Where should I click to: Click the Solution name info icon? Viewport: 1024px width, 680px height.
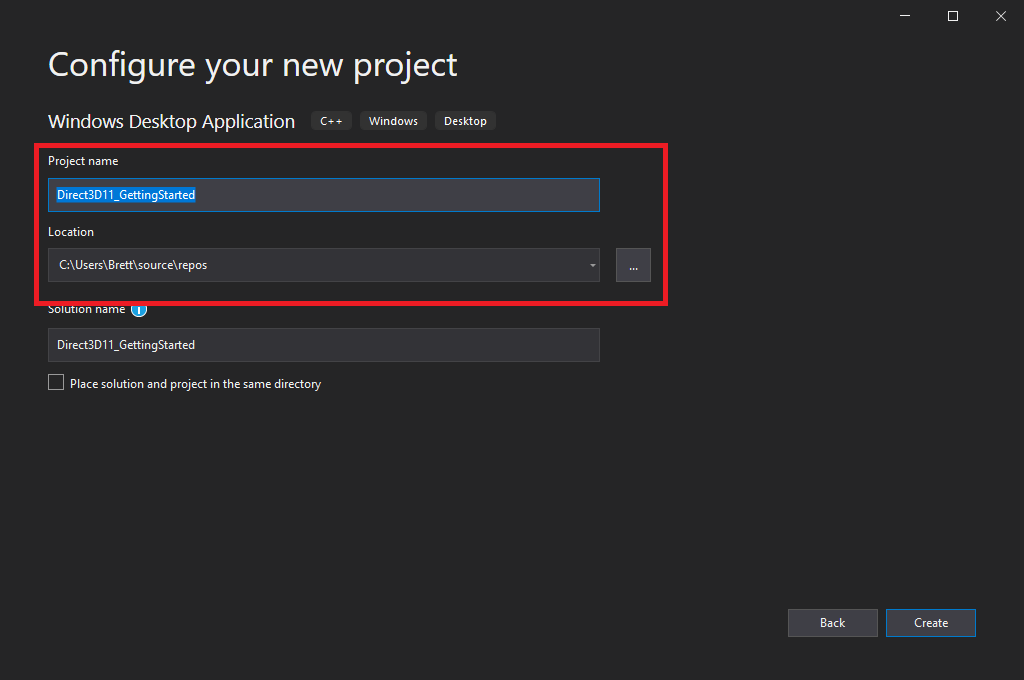139,310
